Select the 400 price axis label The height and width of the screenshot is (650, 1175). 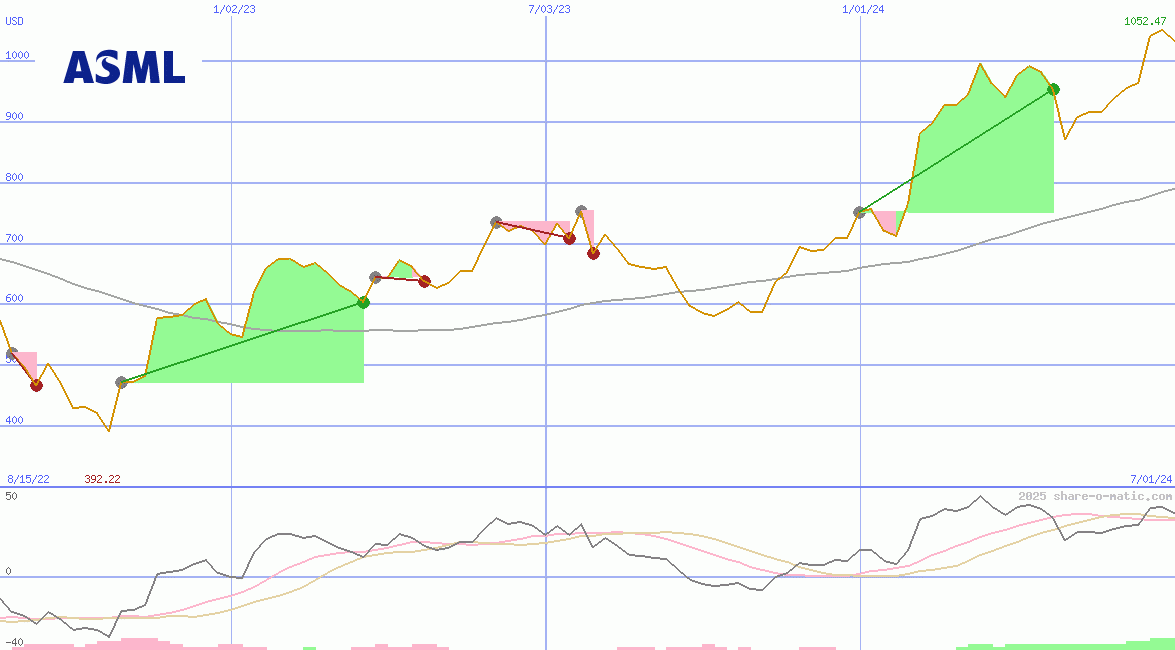pos(14,420)
